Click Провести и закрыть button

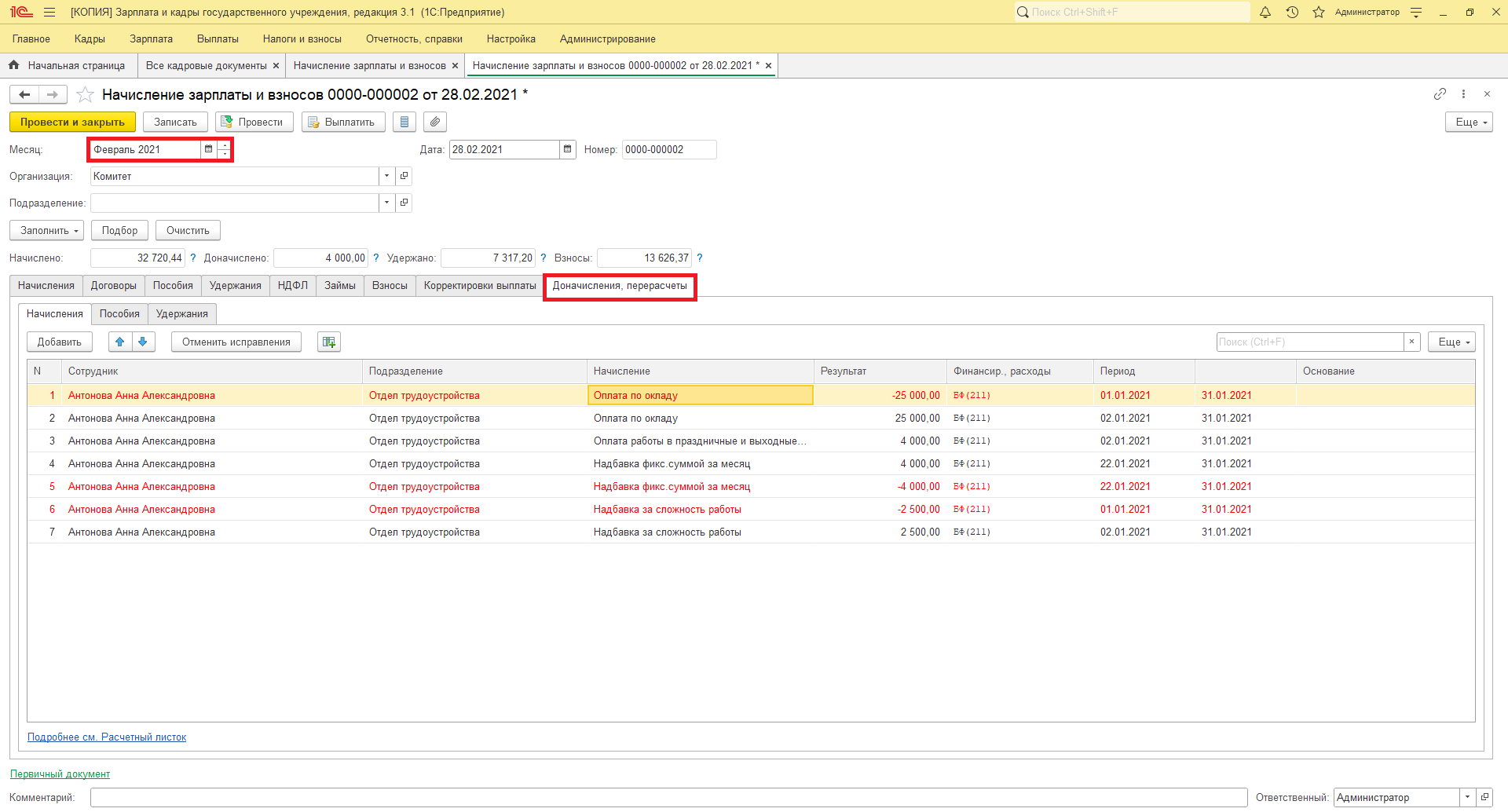click(72, 122)
